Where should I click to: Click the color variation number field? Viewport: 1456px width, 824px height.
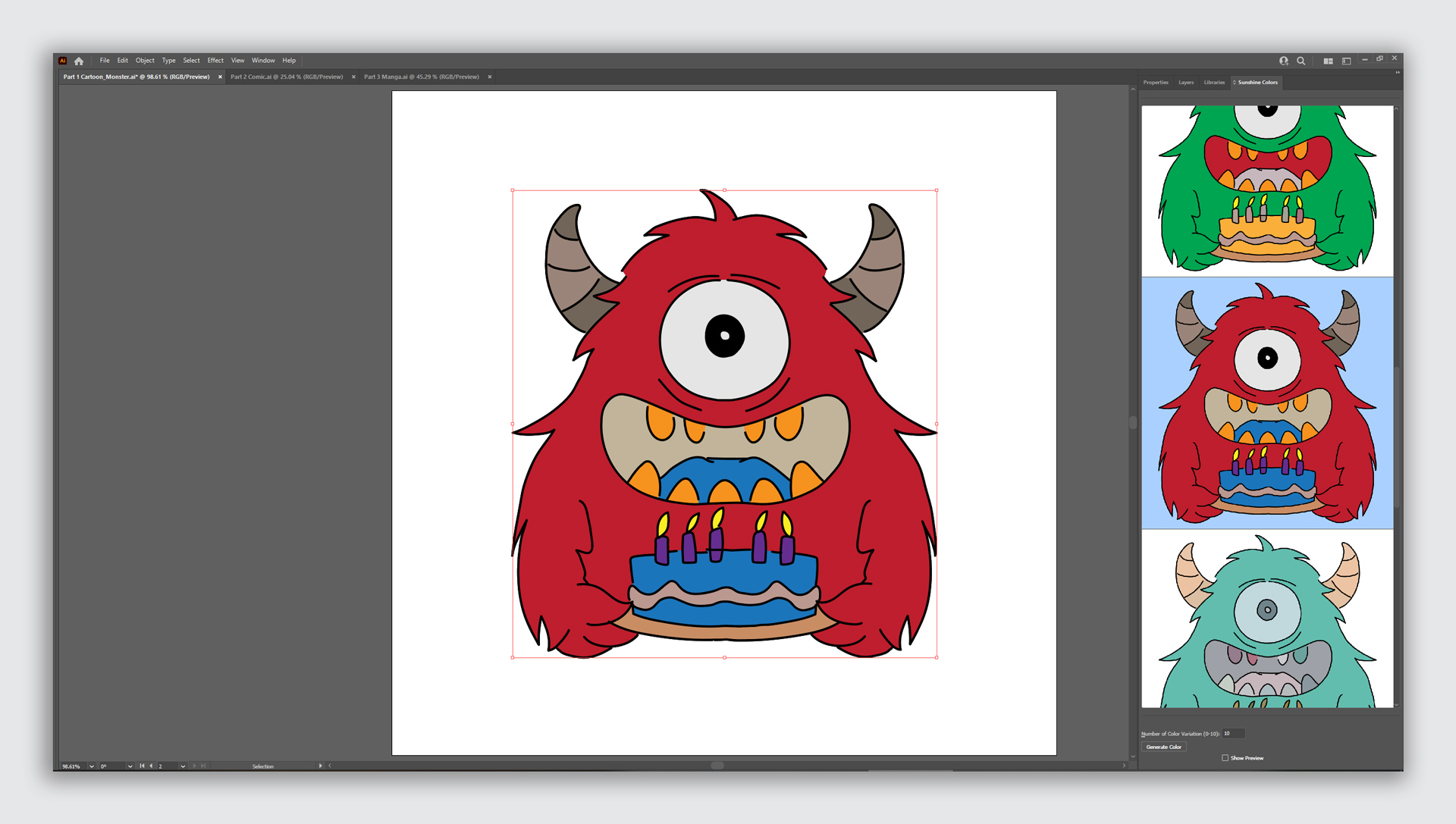point(1233,733)
